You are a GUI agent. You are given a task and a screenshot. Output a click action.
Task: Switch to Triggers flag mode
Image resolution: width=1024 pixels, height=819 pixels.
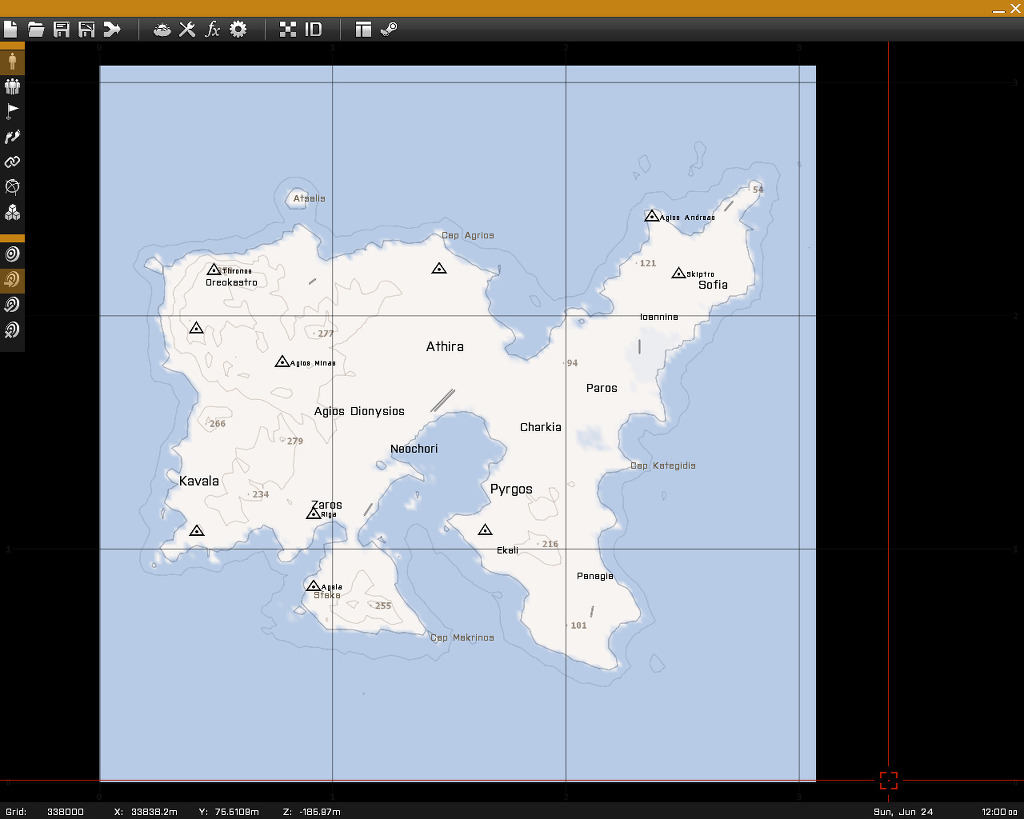[12, 111]
